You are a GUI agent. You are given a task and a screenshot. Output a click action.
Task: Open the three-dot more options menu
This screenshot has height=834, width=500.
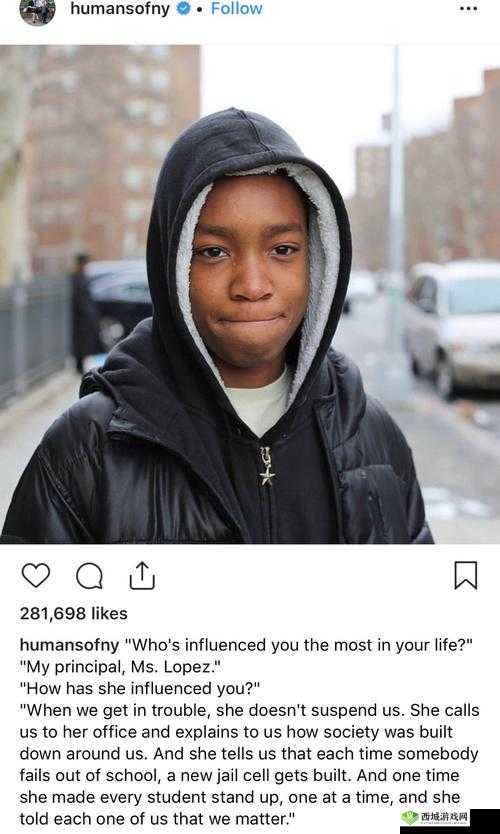click(468, 9)
